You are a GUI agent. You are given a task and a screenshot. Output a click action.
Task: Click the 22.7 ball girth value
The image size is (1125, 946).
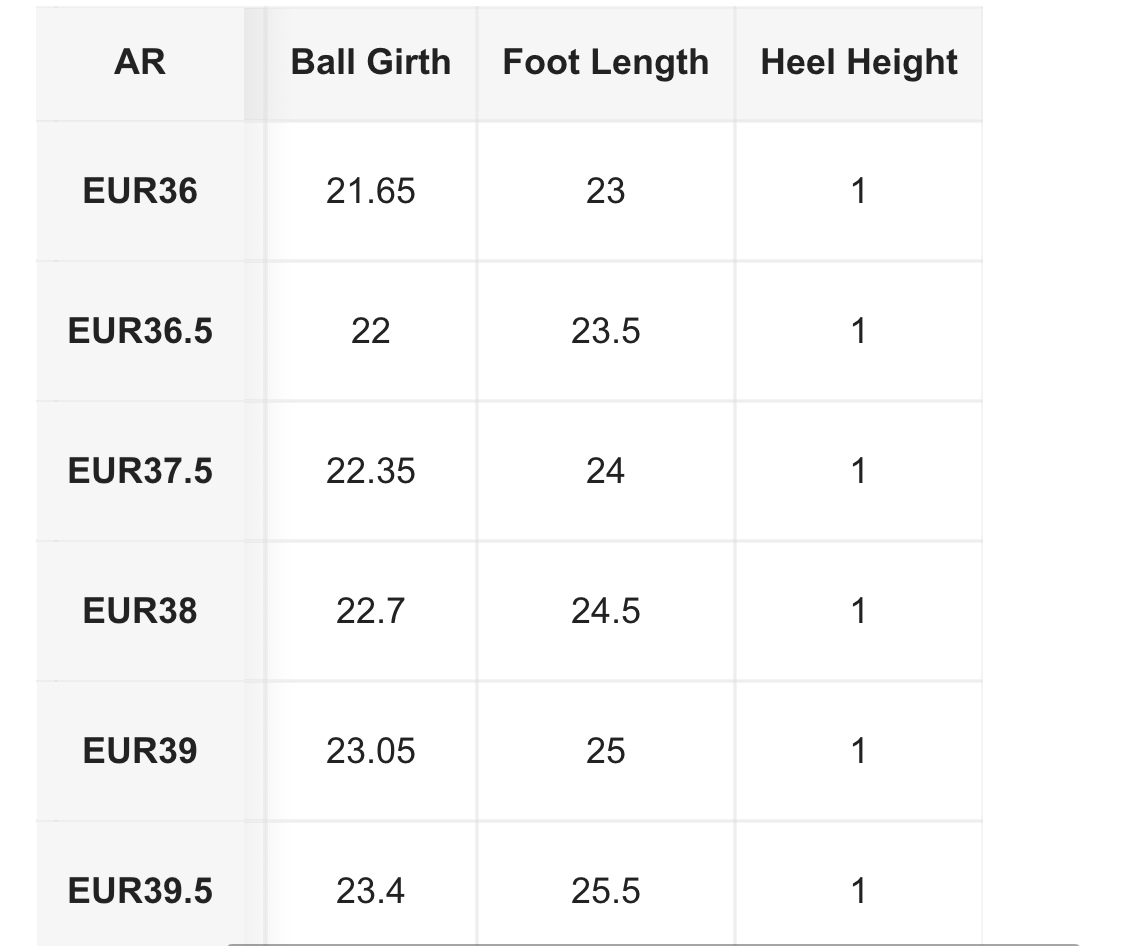(x=370, y=611)
